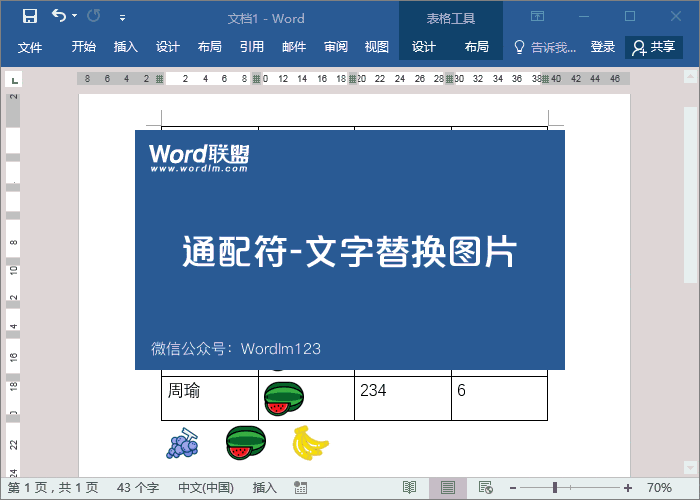Click the Save icon in Quick Access Toolbar
The width and height of the screenshot is (700, 500).
[30, 17]
